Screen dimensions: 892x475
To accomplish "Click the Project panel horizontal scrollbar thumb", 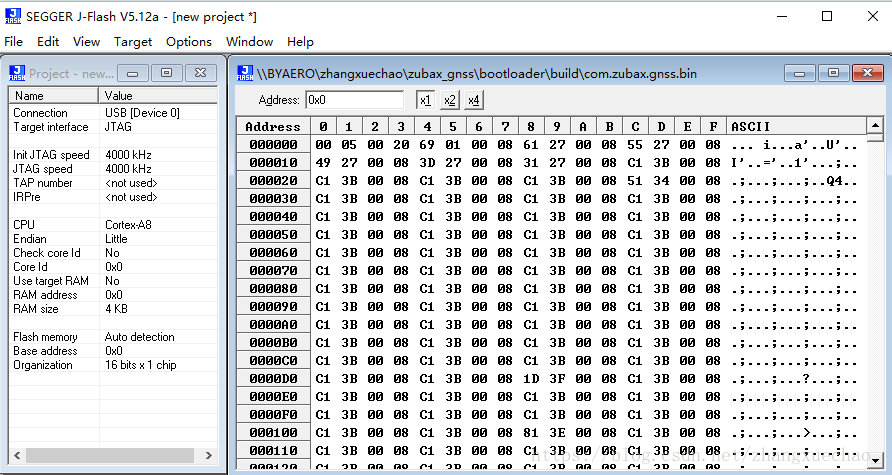I will tap(110, 455).
